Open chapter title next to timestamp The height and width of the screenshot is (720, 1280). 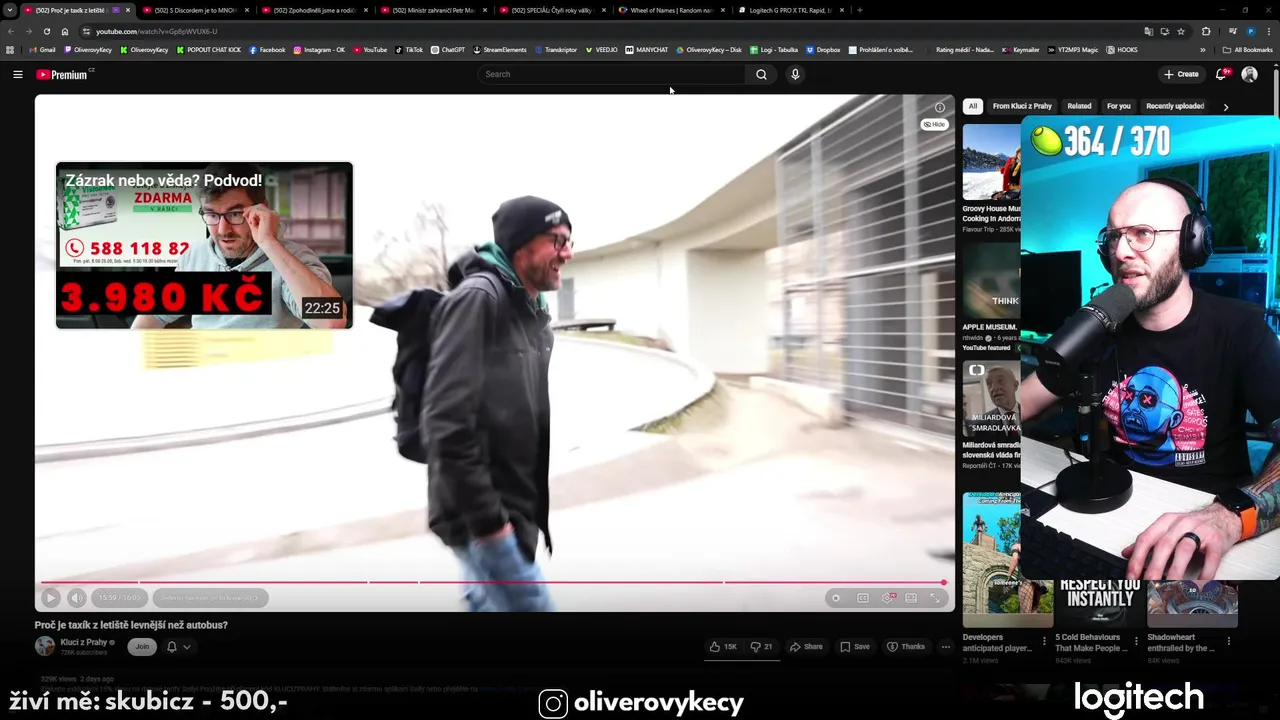pyautogui.click(x=209, y=597)
